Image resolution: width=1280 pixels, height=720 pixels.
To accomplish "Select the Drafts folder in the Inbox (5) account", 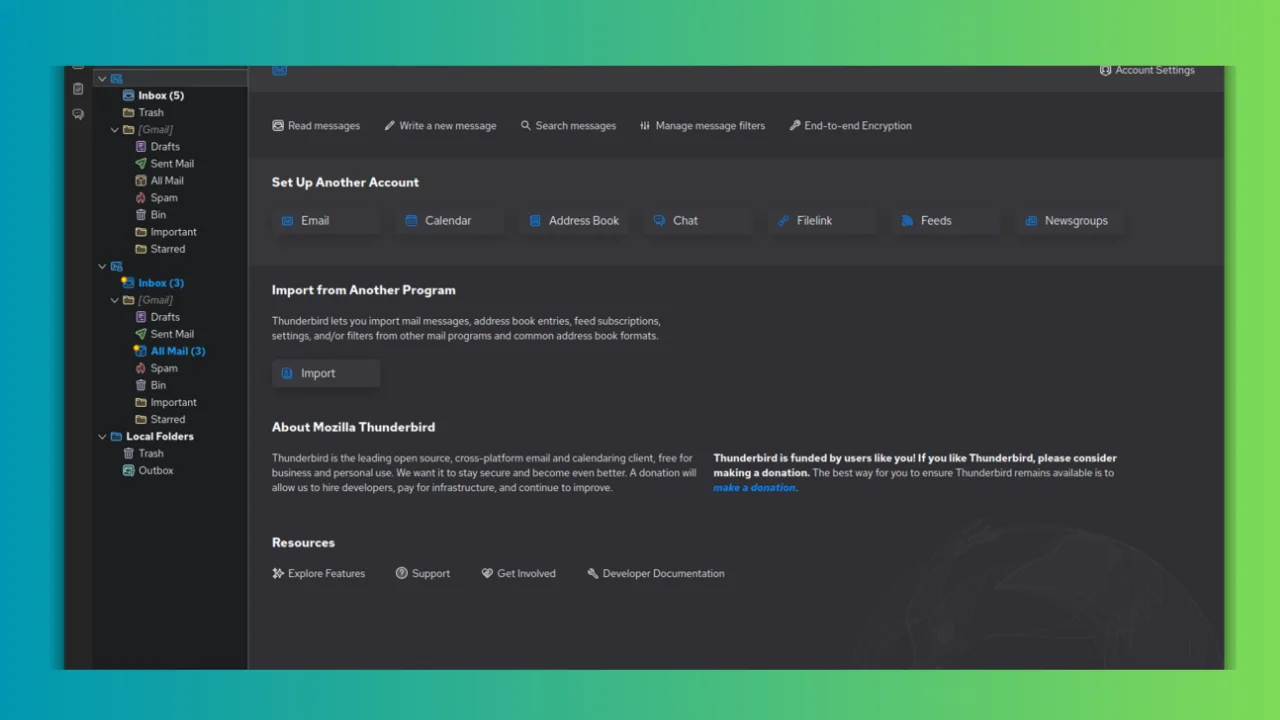I will point(165,147).
